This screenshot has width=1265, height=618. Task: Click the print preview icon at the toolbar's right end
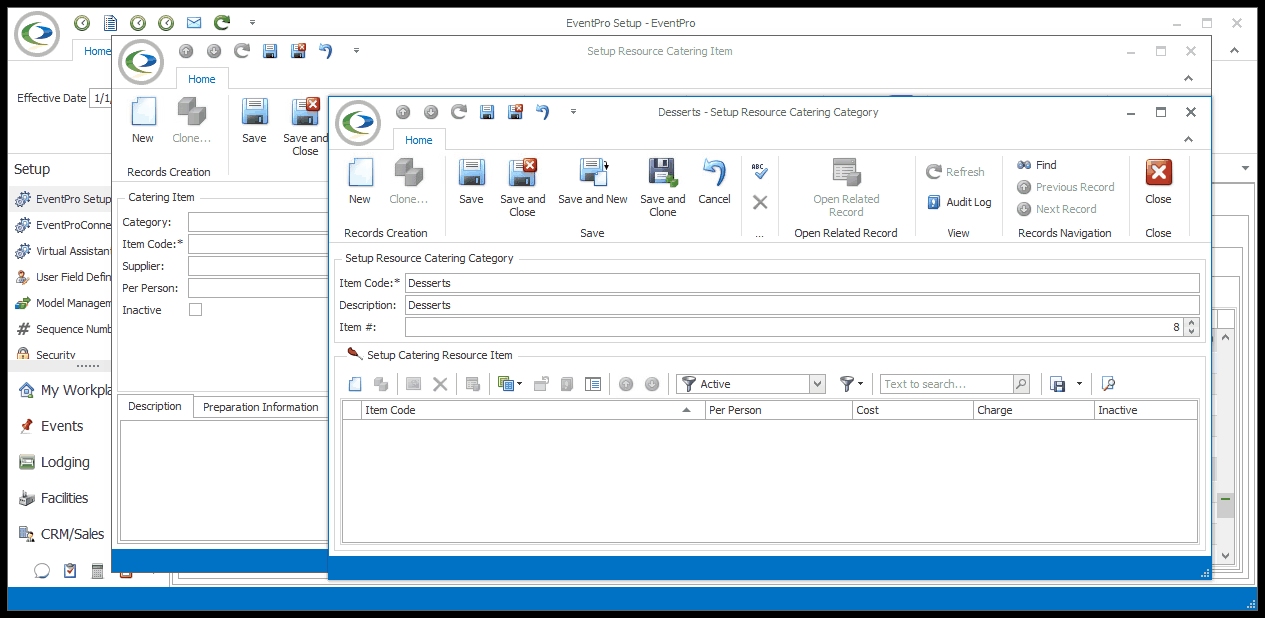tap(1108, 384)
